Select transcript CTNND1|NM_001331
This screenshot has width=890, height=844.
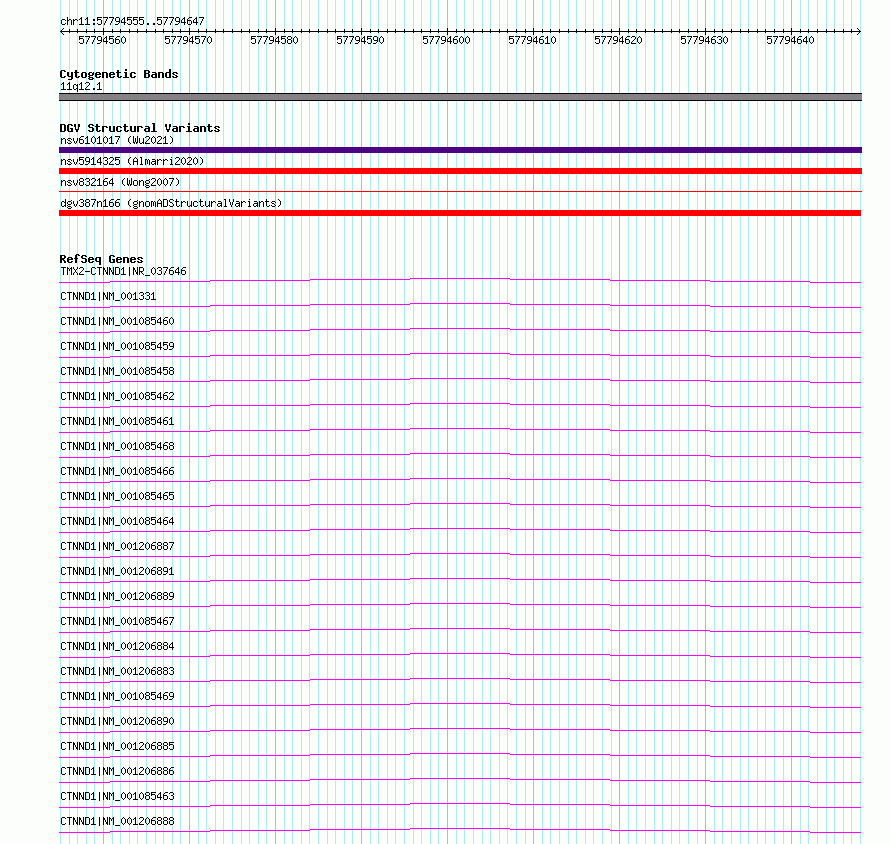[108, 296]
